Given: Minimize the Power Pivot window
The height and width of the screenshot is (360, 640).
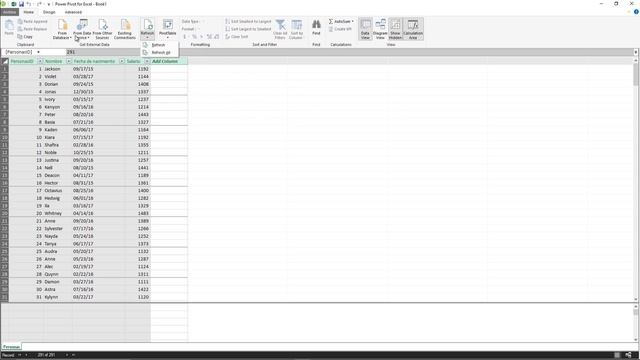Looking at the screenshot, I should [x=602, y=4].
